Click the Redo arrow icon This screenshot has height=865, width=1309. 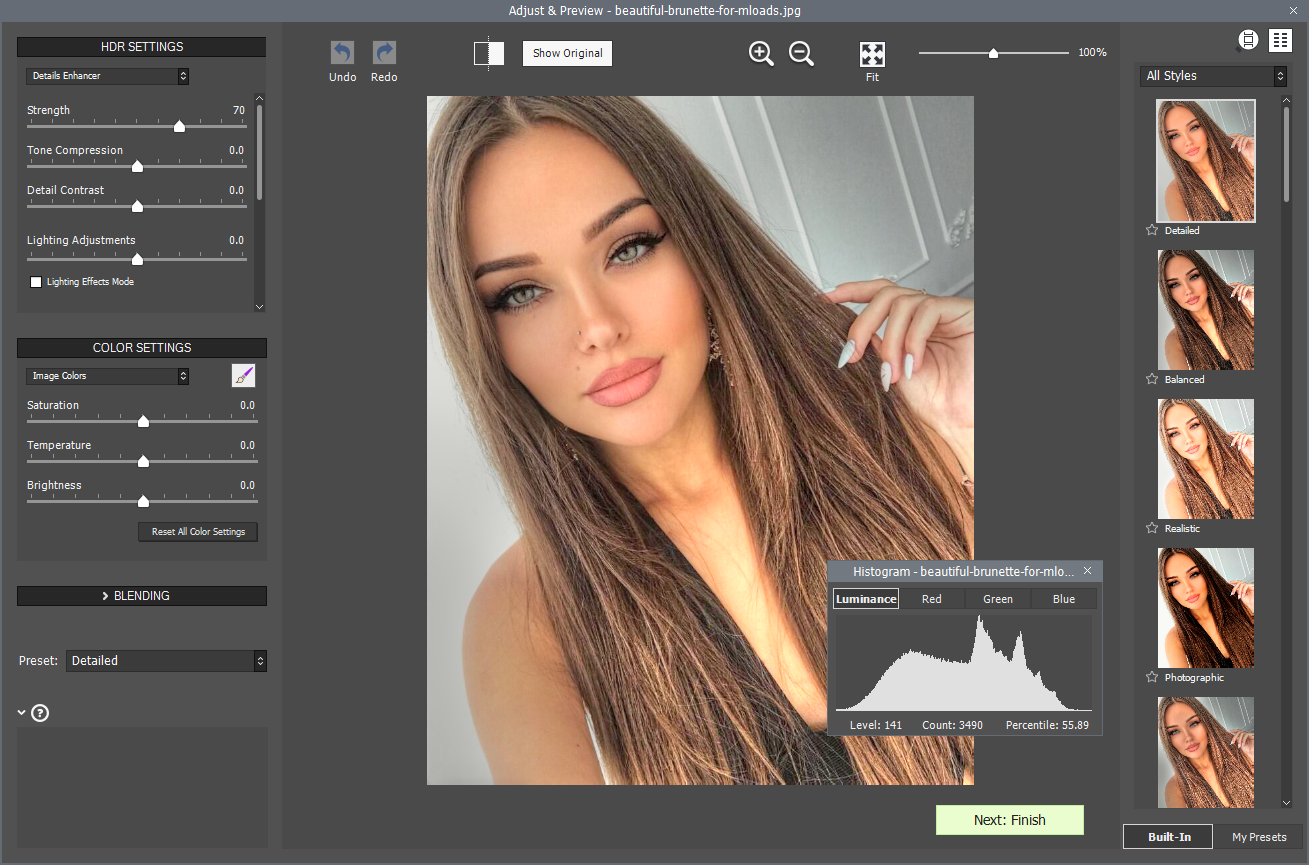(x=384, y=53)
